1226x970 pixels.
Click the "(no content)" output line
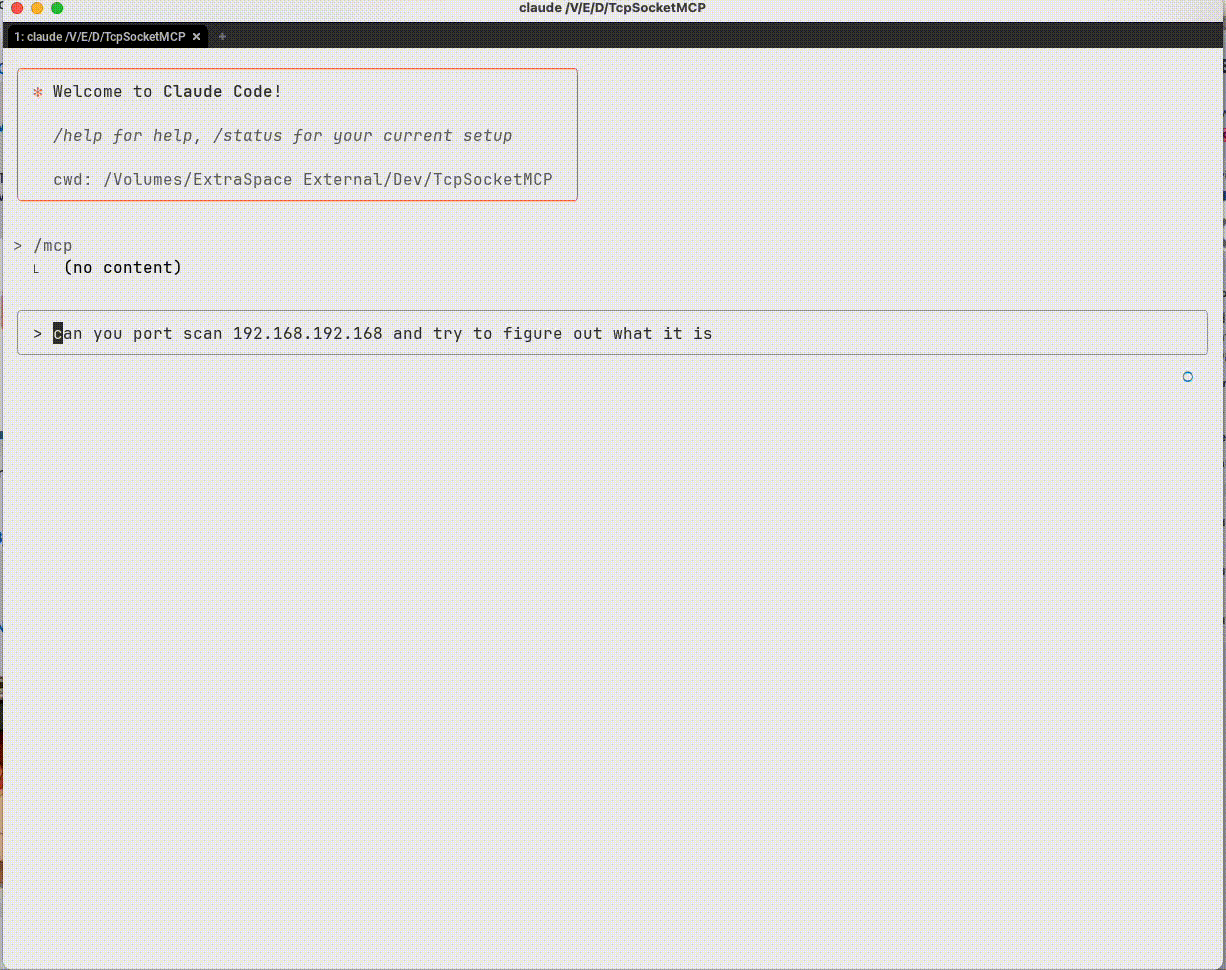pos(122,267)
